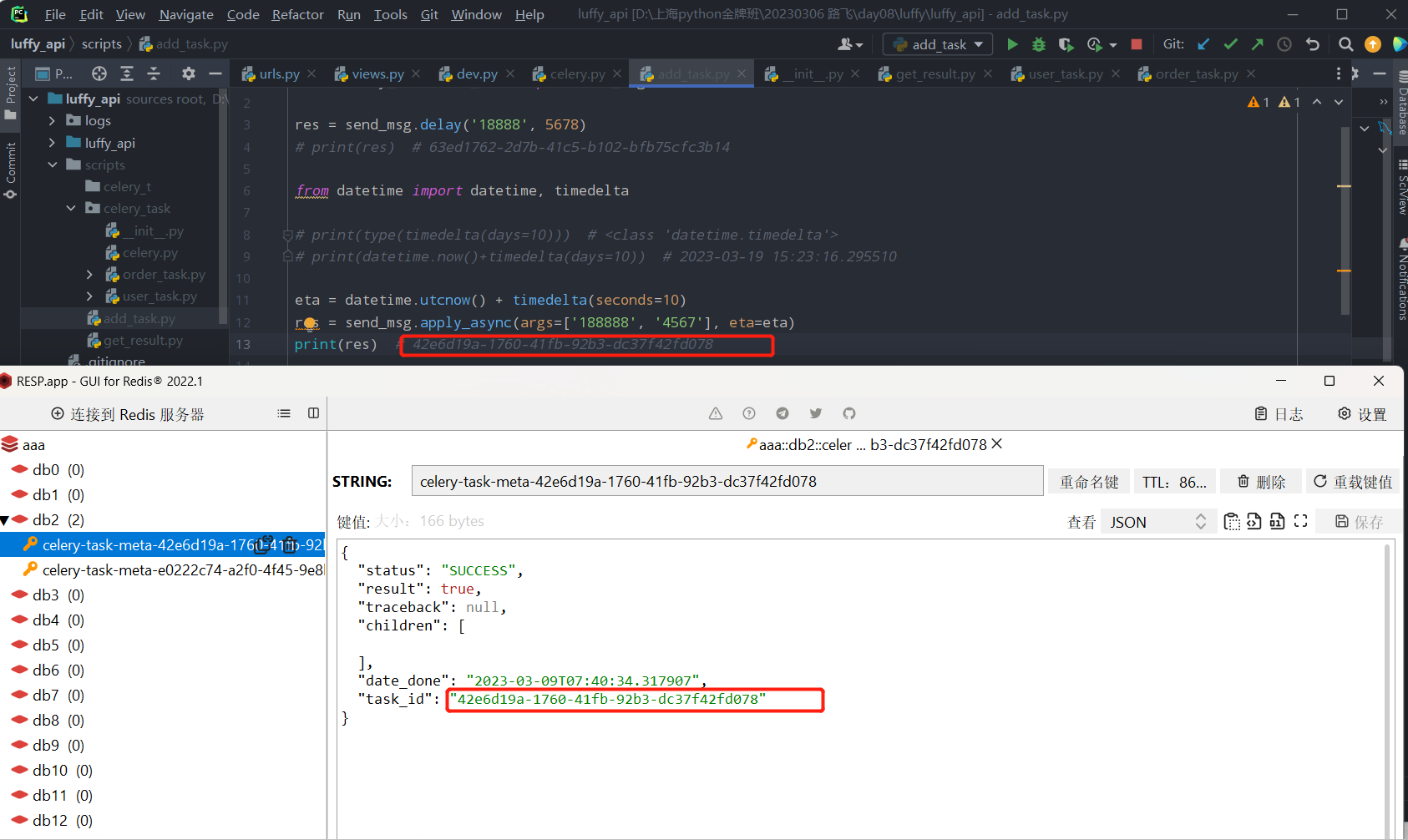Screen dimensions: 1408x840
Task: Open RESP.app help question icon
Action: (749, 413)
